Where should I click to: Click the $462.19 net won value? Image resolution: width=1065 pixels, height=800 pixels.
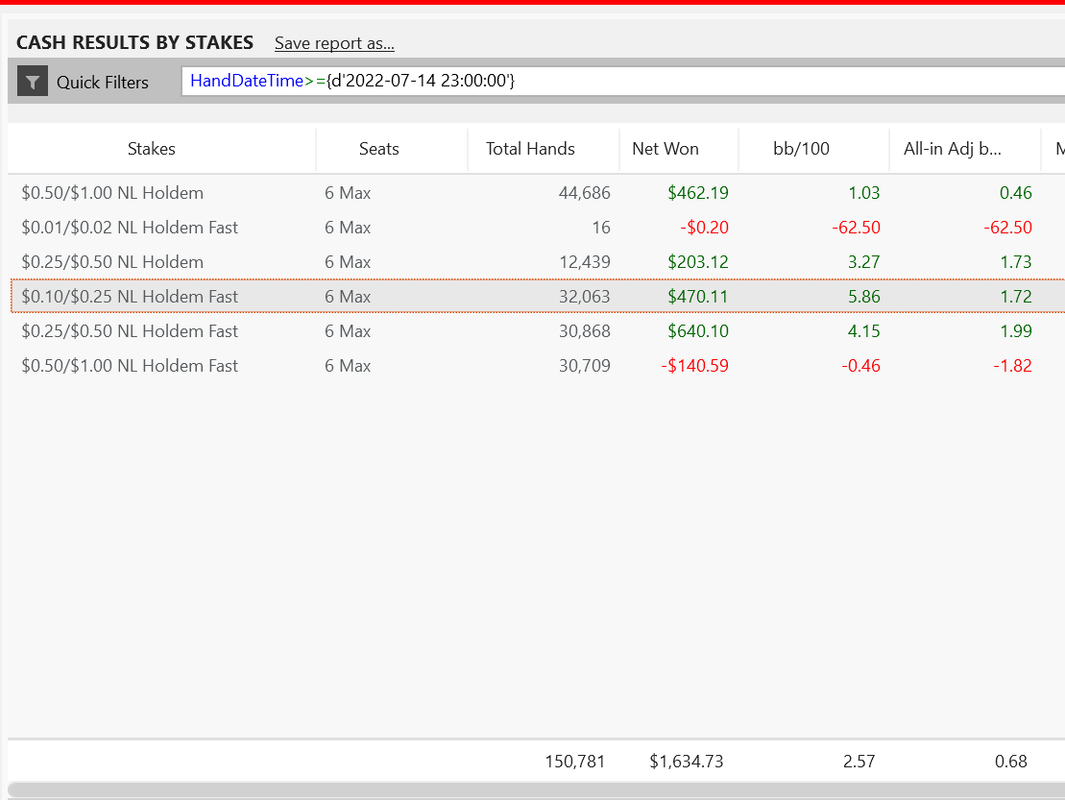click(698, 193)
